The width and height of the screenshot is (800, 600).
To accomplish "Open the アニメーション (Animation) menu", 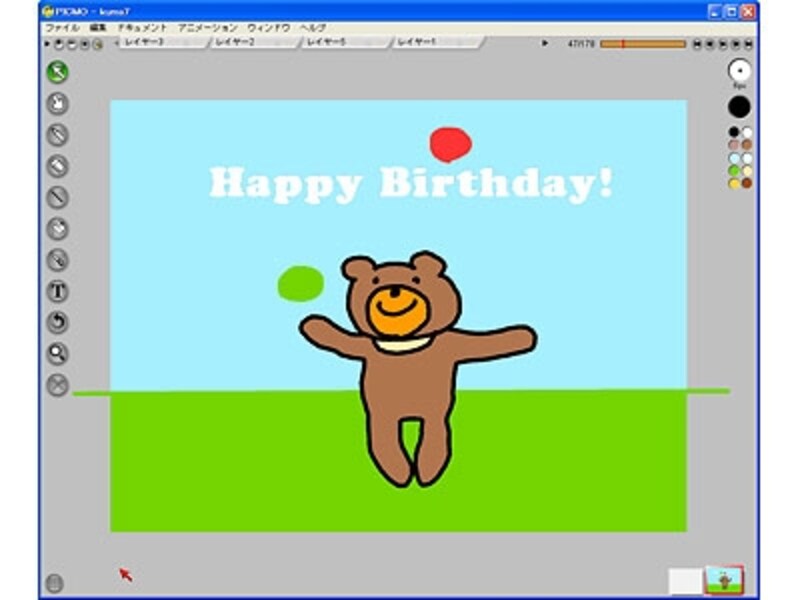I will click(208, 28).
